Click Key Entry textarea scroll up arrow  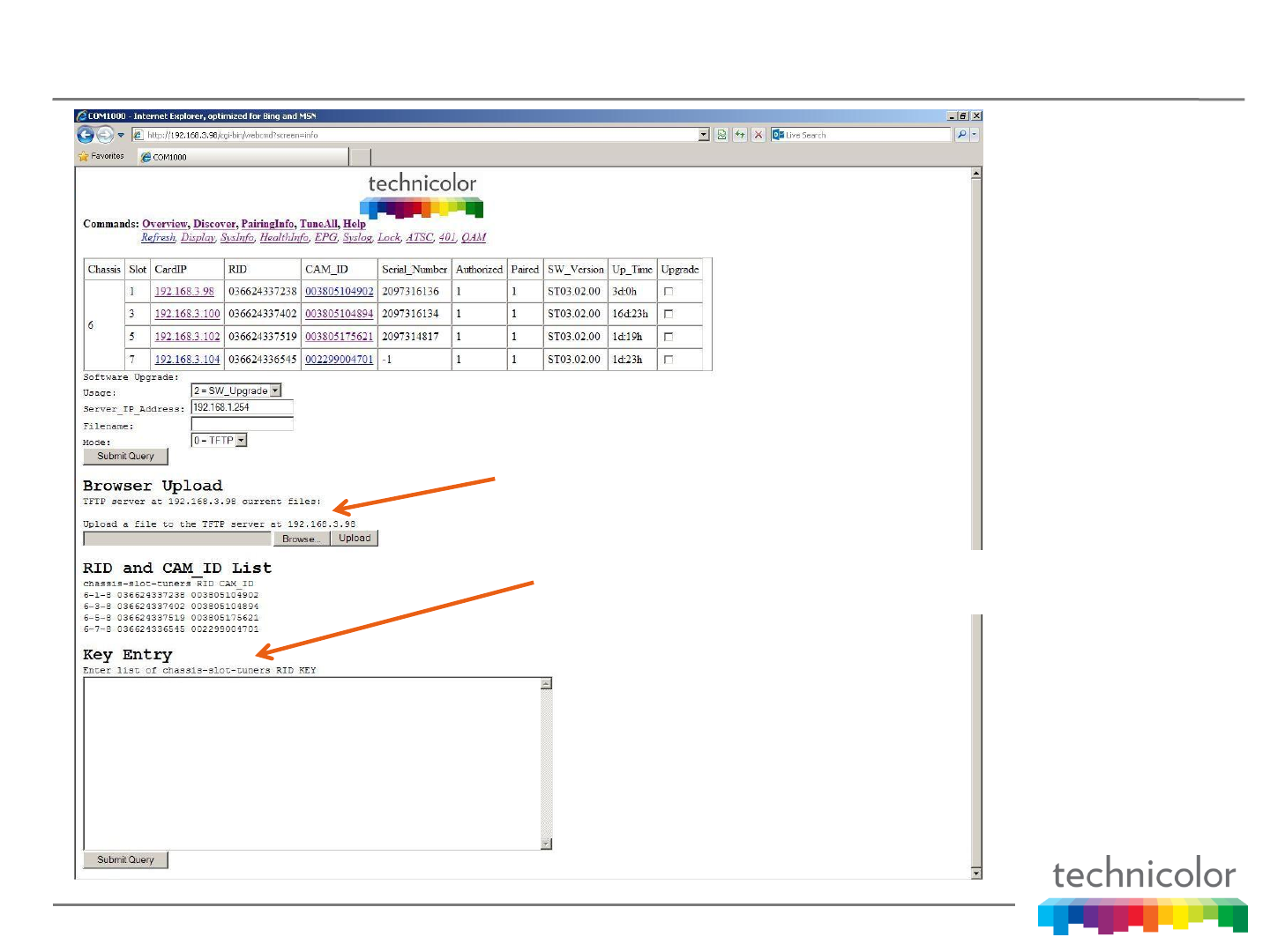[546, 684]
